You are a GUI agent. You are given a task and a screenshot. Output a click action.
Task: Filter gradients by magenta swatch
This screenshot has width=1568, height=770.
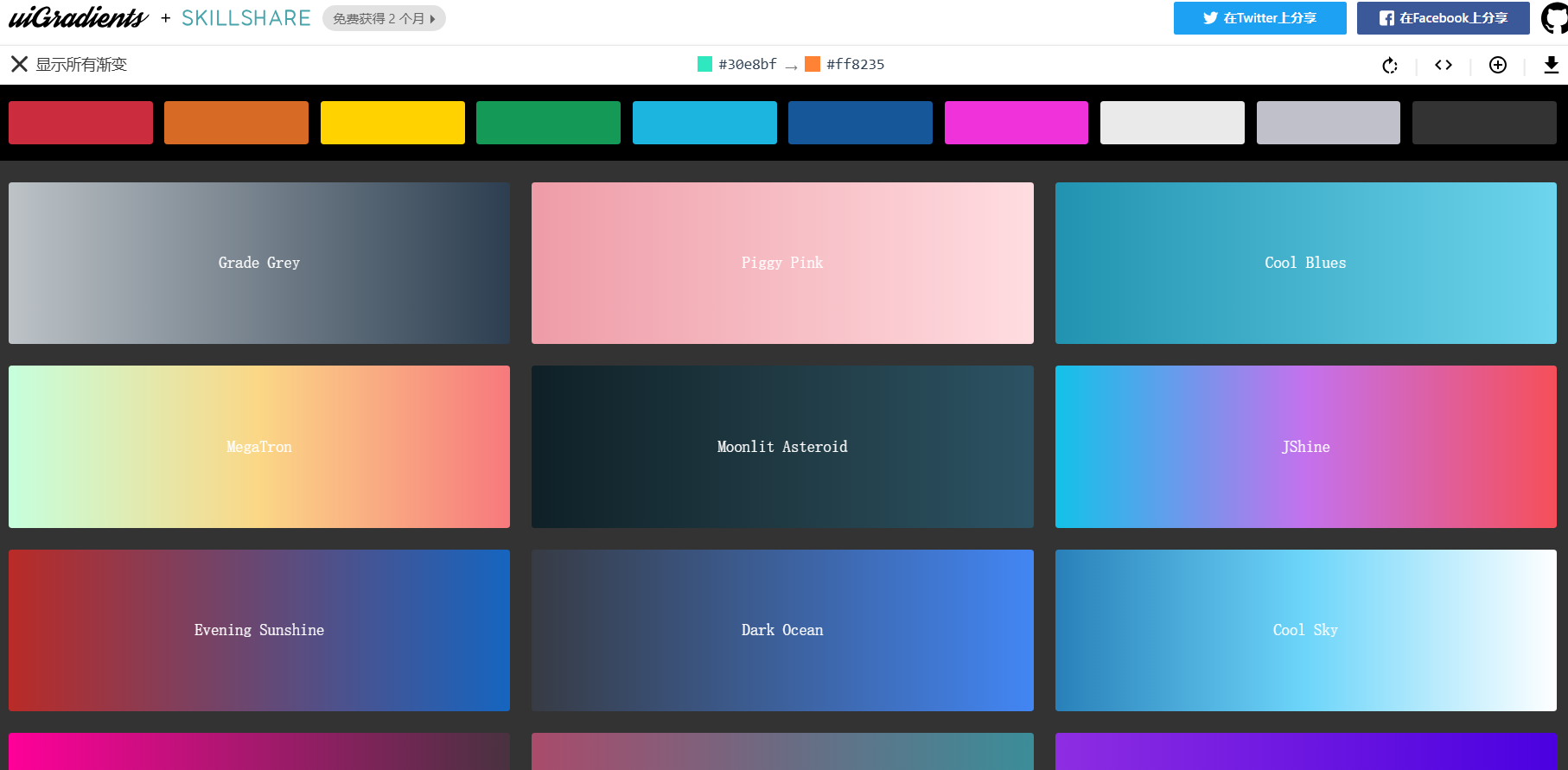(x=1017, y=123)
